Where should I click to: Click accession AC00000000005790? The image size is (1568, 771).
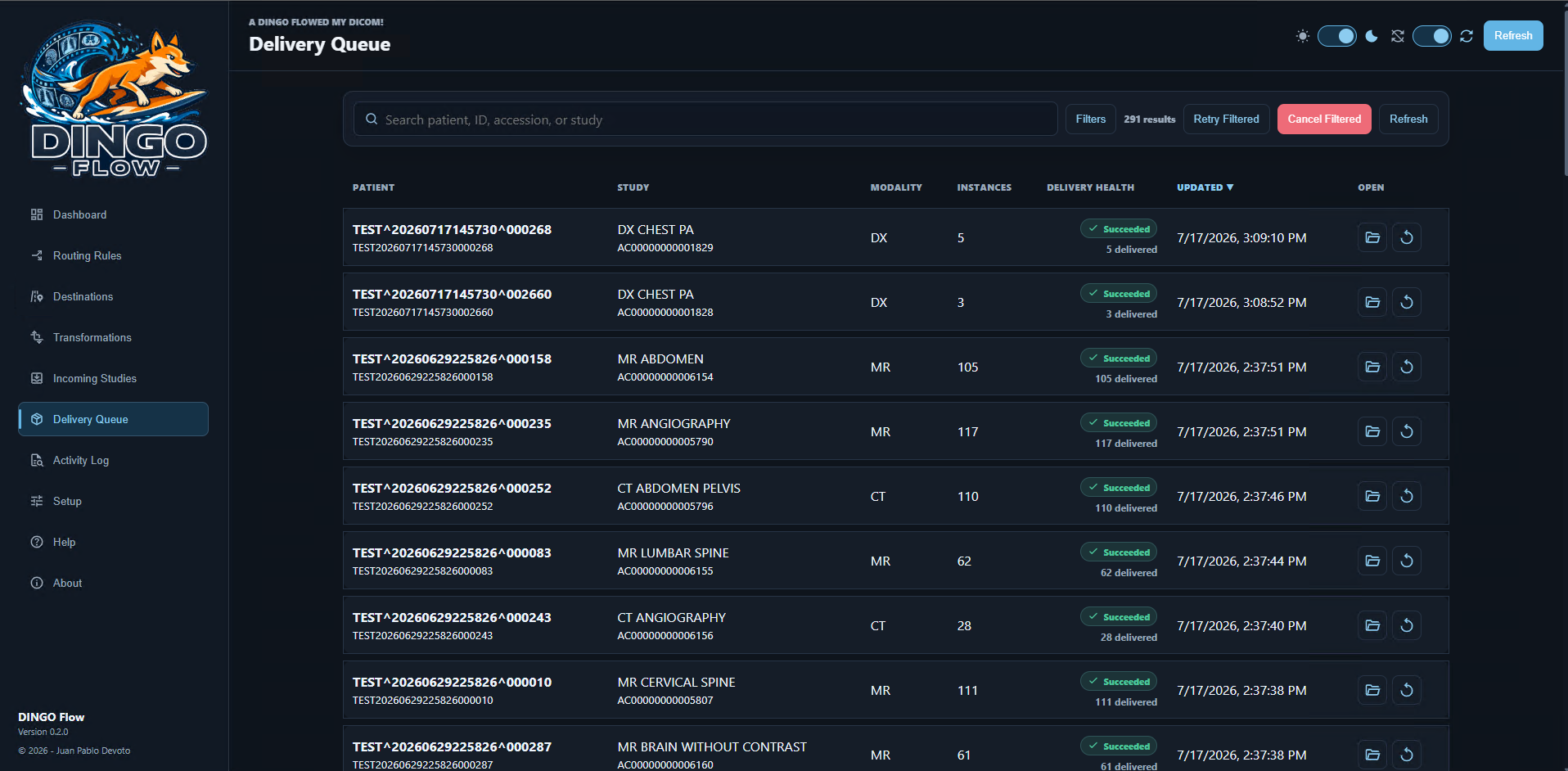pos(665,442)
